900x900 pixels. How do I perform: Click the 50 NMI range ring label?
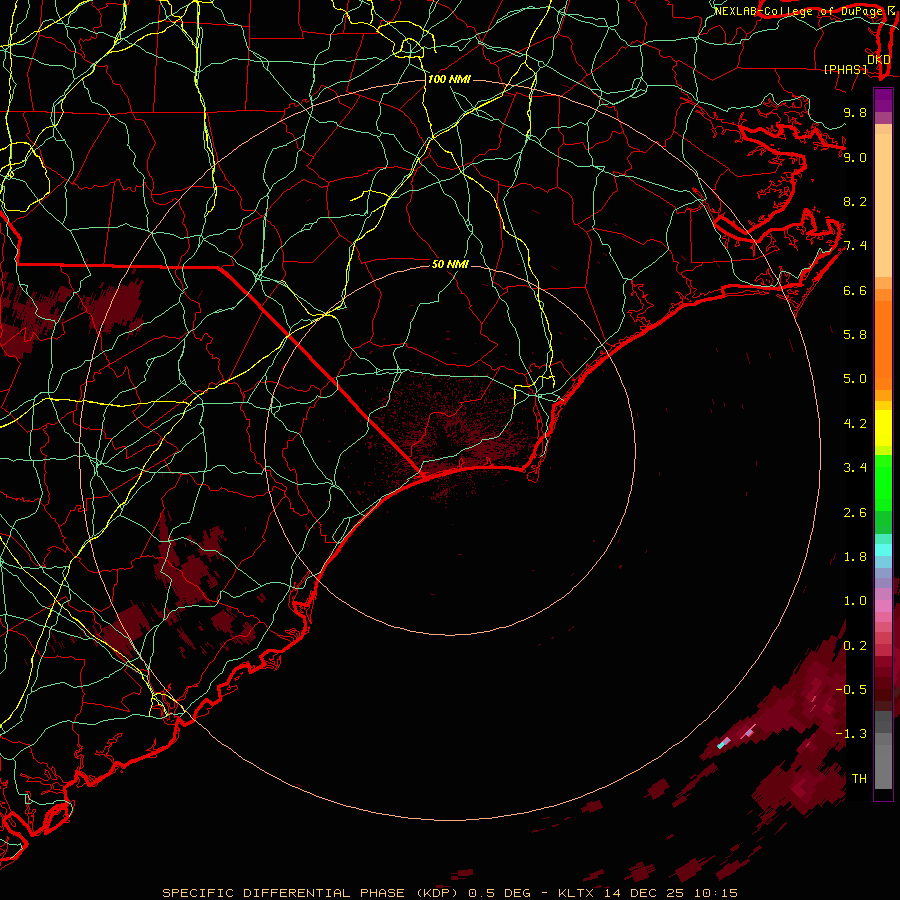pyautogui.click(x=450, y=264)
